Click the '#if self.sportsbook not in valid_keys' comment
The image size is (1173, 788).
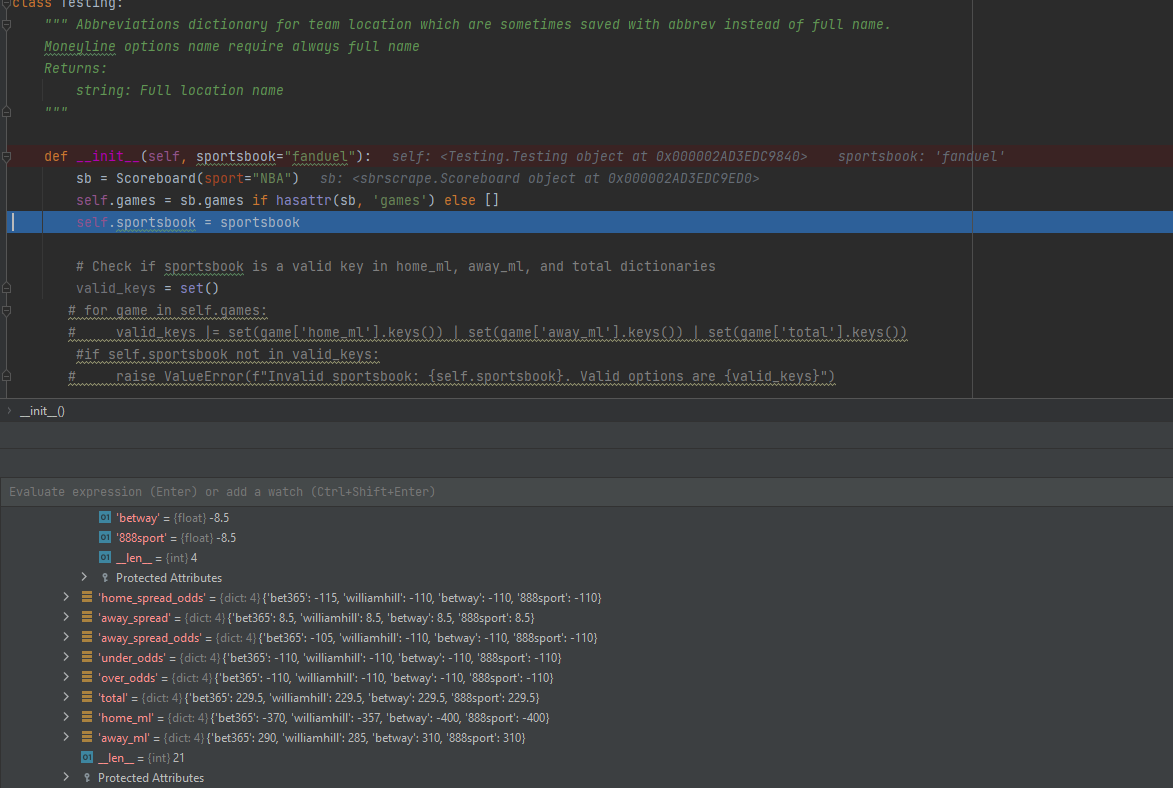(x=227, y=354)
